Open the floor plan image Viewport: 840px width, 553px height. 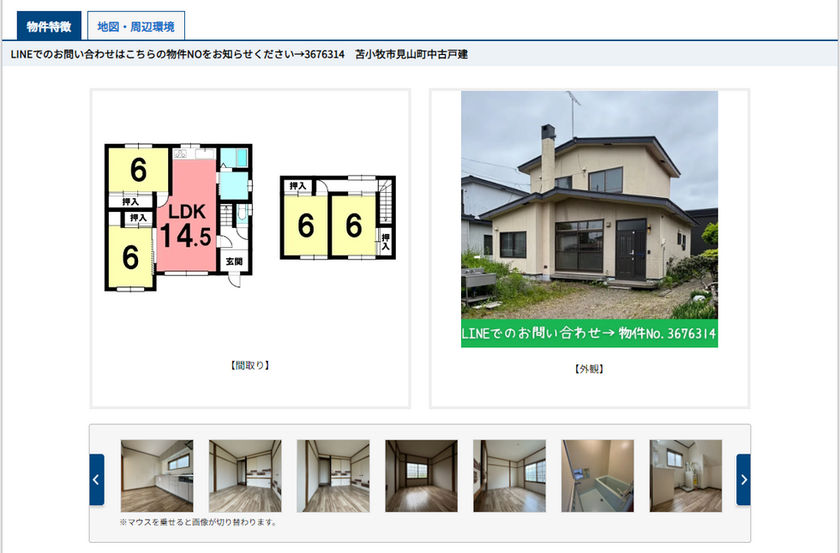(250, 218)
